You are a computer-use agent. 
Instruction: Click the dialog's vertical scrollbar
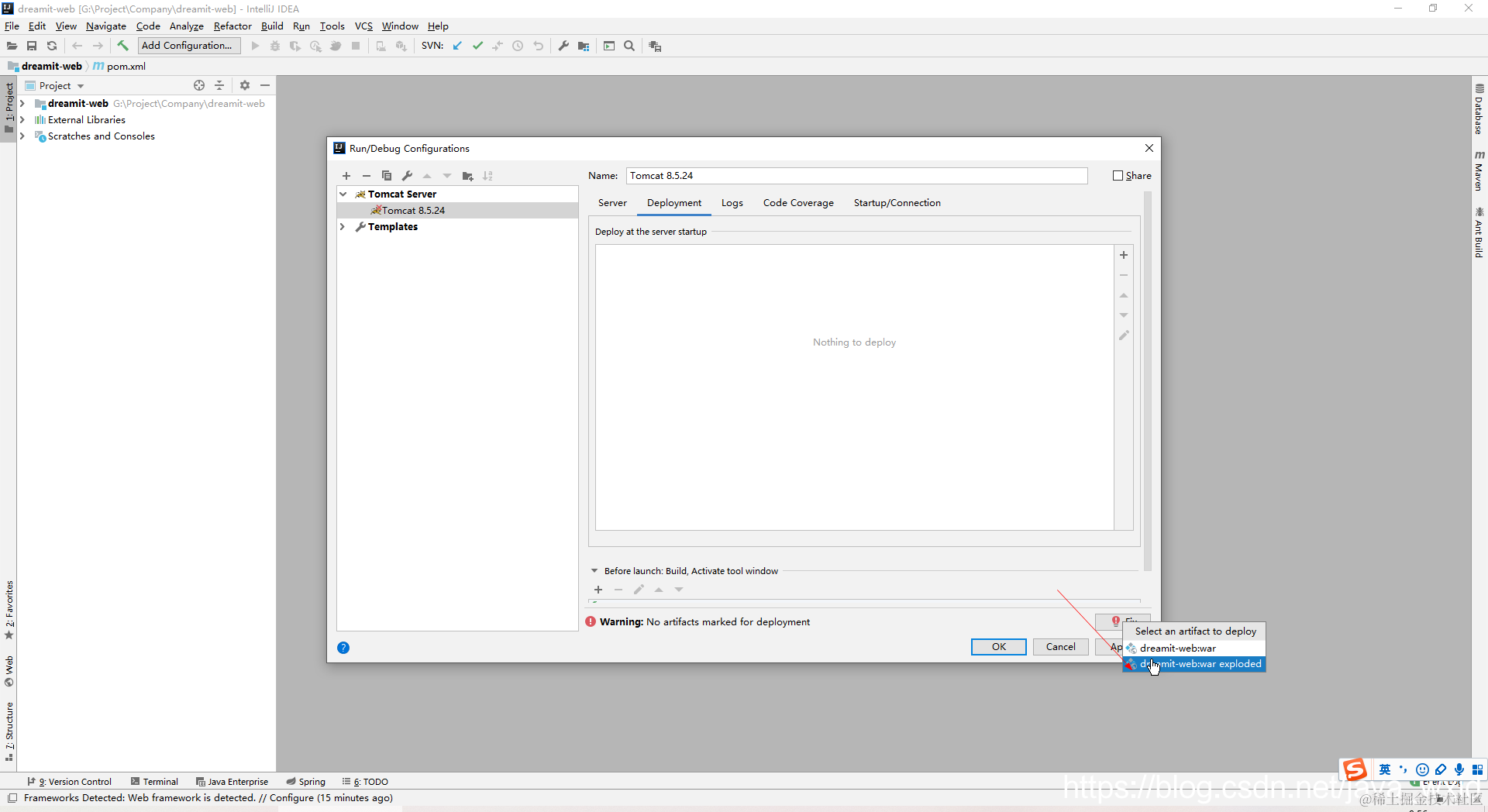(x=1148, y=381)
